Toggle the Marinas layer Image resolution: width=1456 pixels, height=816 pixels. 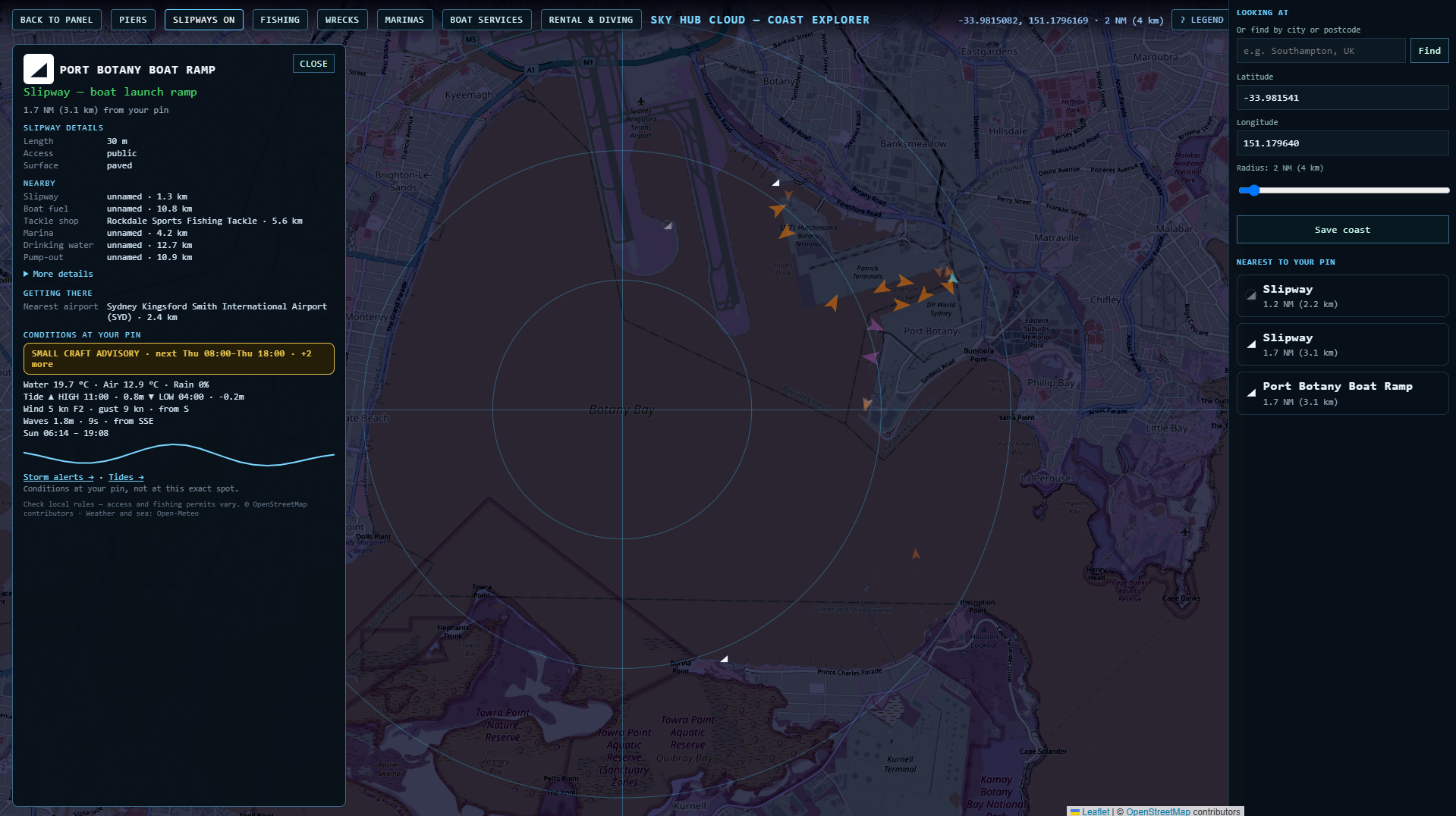pos(404,20)
